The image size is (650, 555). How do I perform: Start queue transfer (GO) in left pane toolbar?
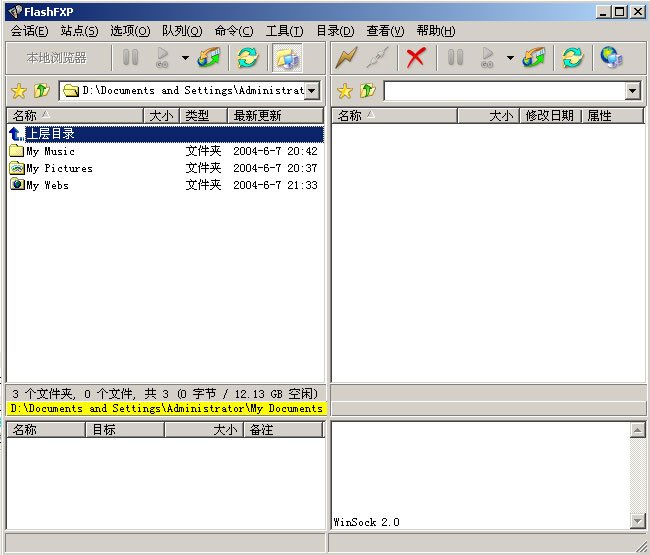point(162,57)
